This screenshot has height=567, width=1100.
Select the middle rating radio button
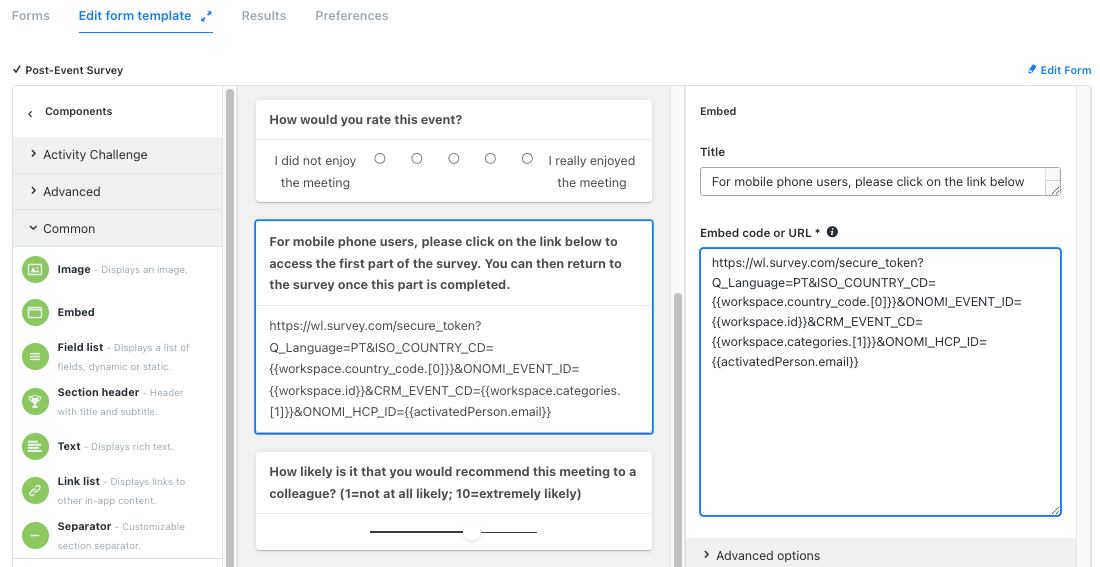tap(454, 159)
